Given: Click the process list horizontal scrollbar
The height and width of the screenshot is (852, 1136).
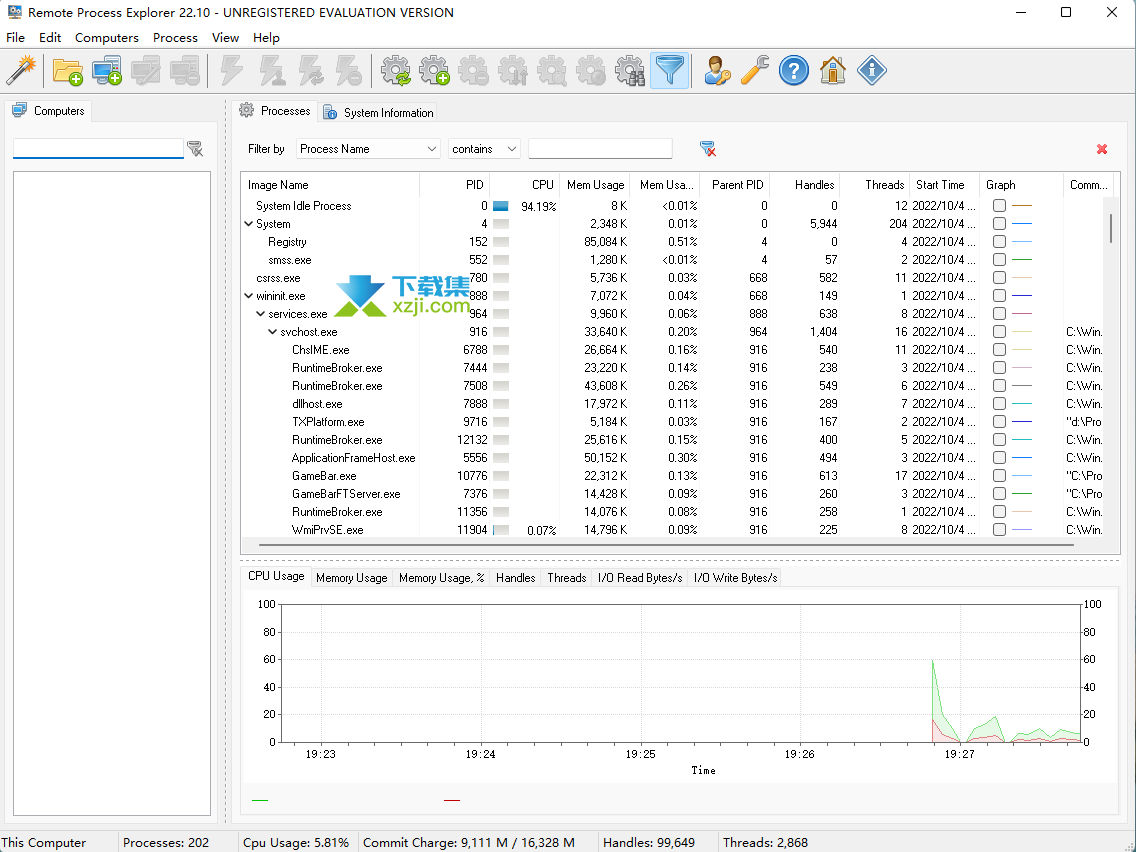Looking at the screenshot, I should [665, 545].
